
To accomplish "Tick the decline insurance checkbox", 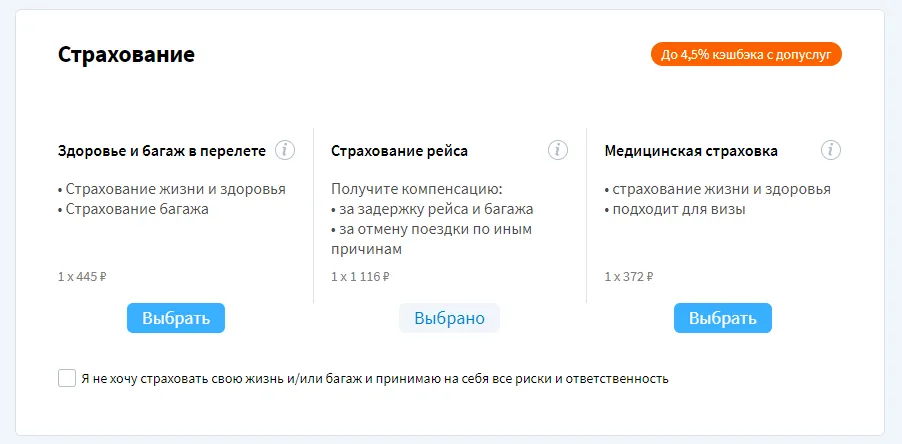I will pos(67,378).
